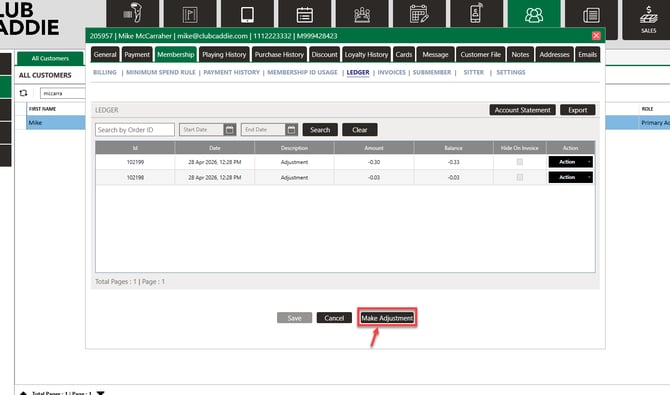
Task: Click the Make Adjustment button
Action: (x=387, y=318)
